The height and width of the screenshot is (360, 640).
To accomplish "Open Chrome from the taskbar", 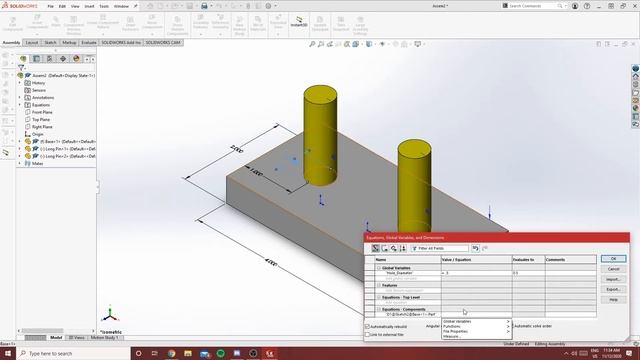I will pos(171,353).
